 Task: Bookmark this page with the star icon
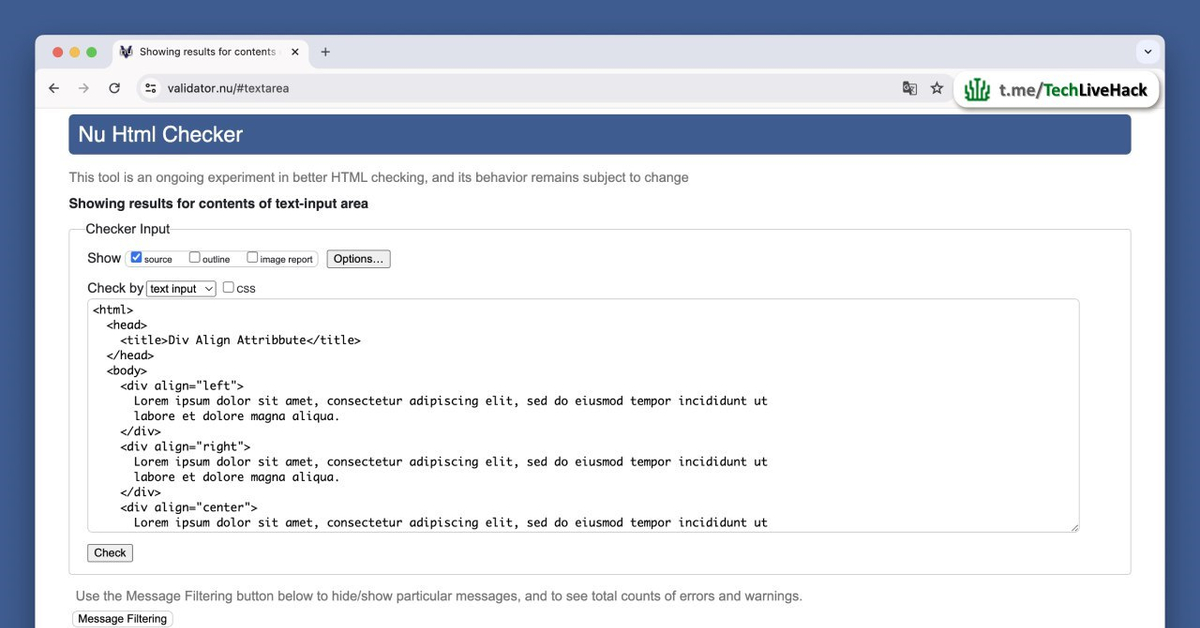pos(937,88)
